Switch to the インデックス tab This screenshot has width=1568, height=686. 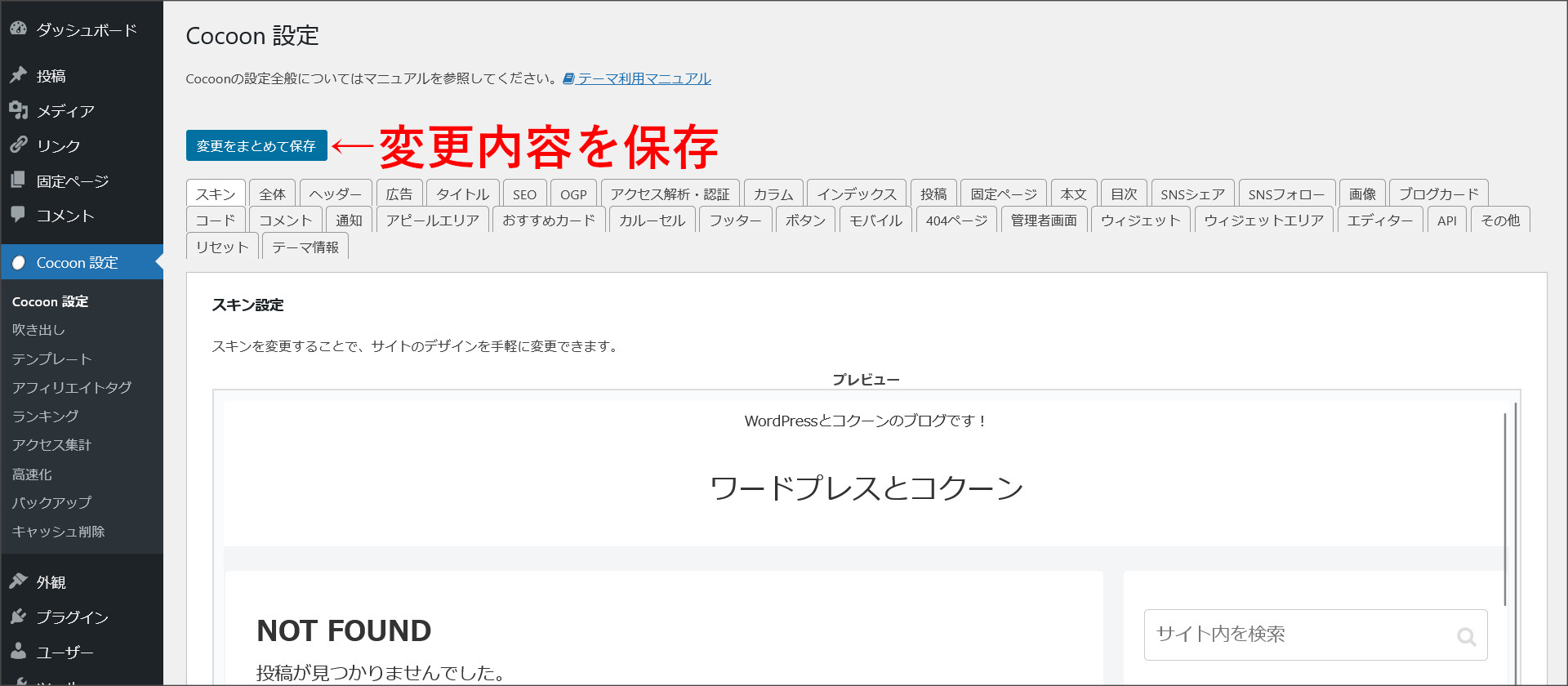[857, 194]
